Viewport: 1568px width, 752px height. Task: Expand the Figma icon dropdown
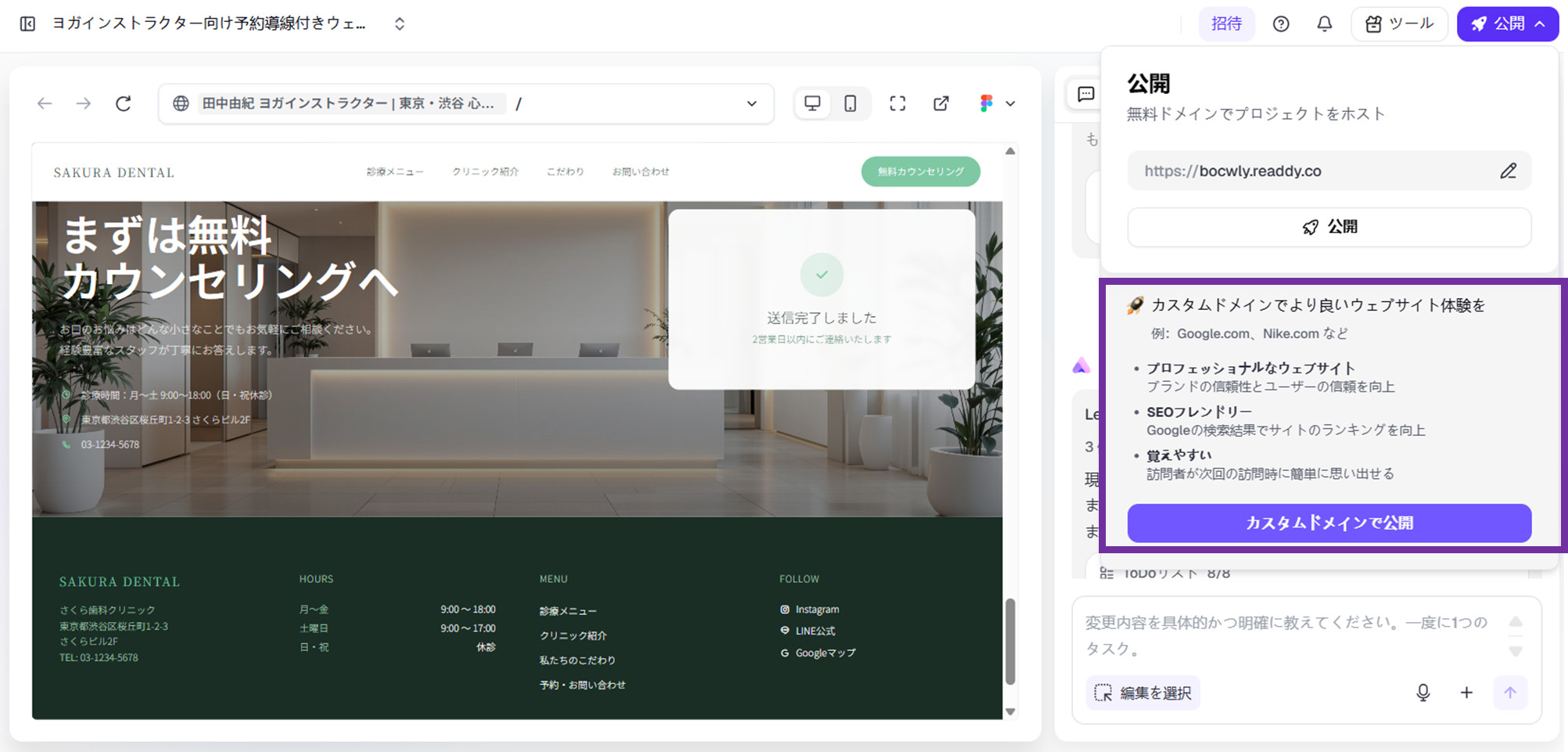(x=1010, y=103)
